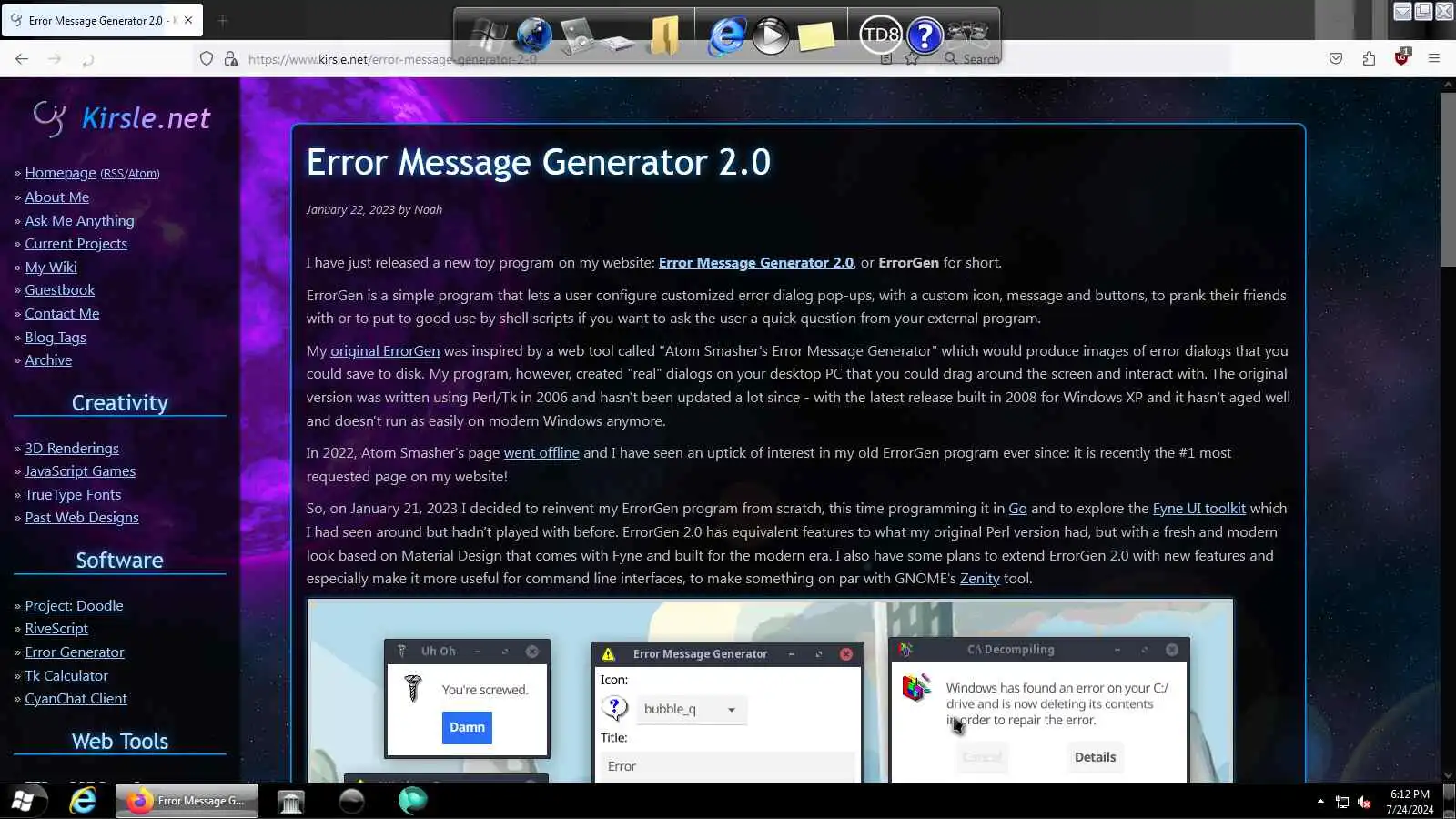This screenshot has height=819, width=1456.
Task: Open the Ask Me Anything link
Action: point(79,220)
